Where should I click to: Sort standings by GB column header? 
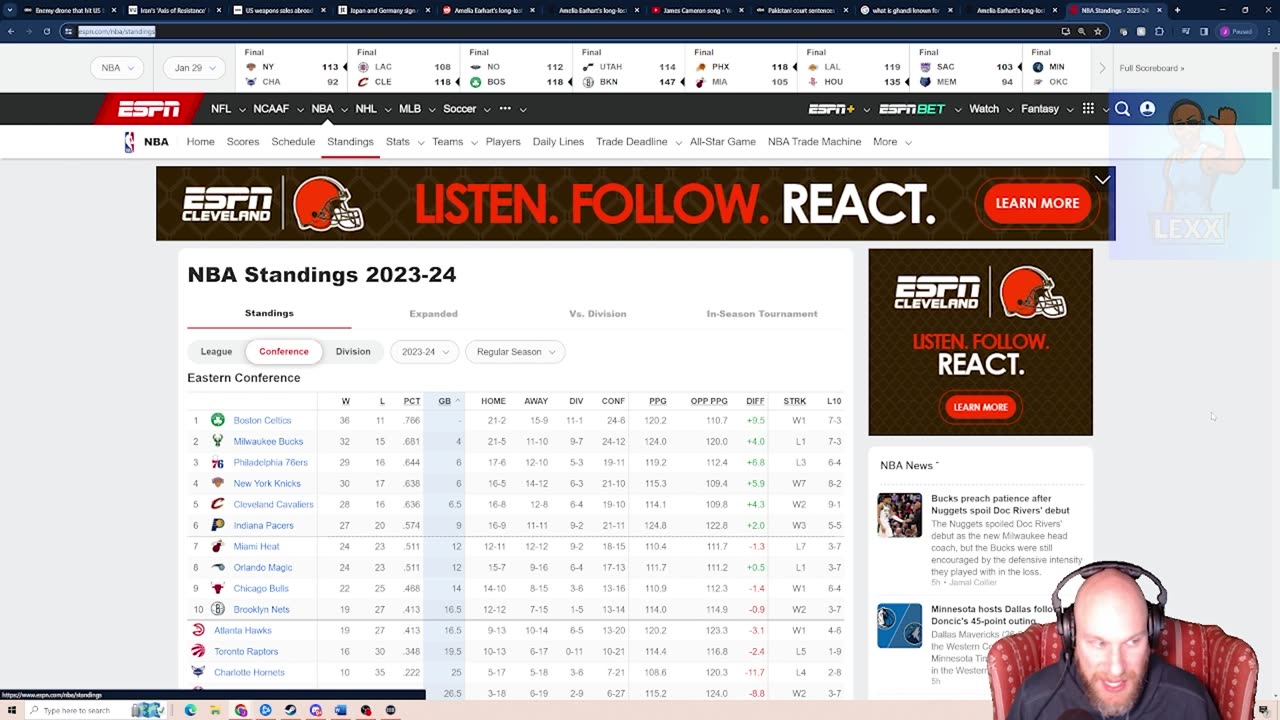[x=444, y=401]
